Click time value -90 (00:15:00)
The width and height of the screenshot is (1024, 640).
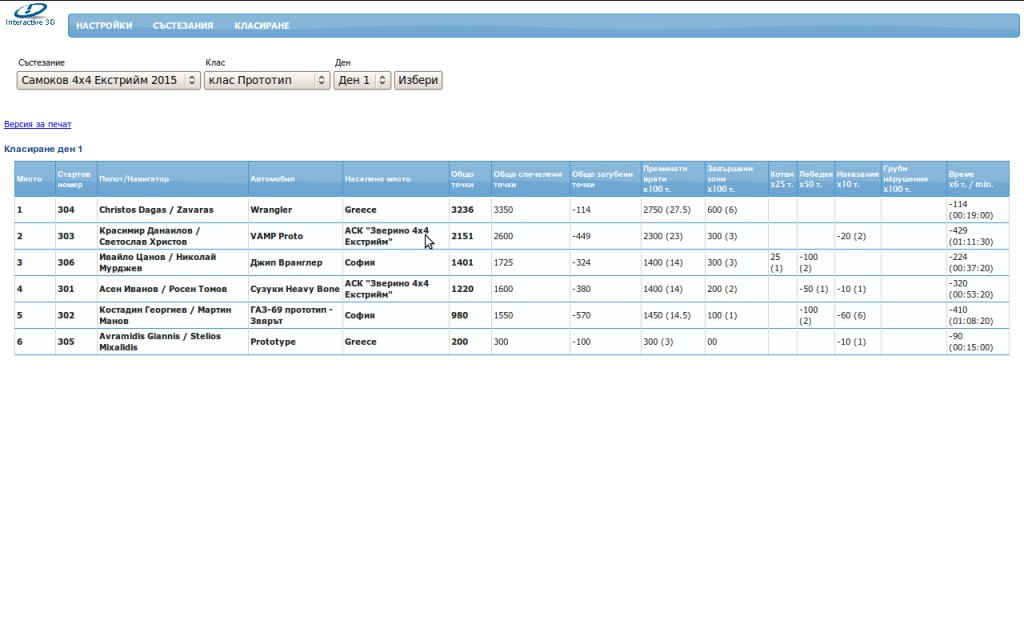tap(971, 342)
